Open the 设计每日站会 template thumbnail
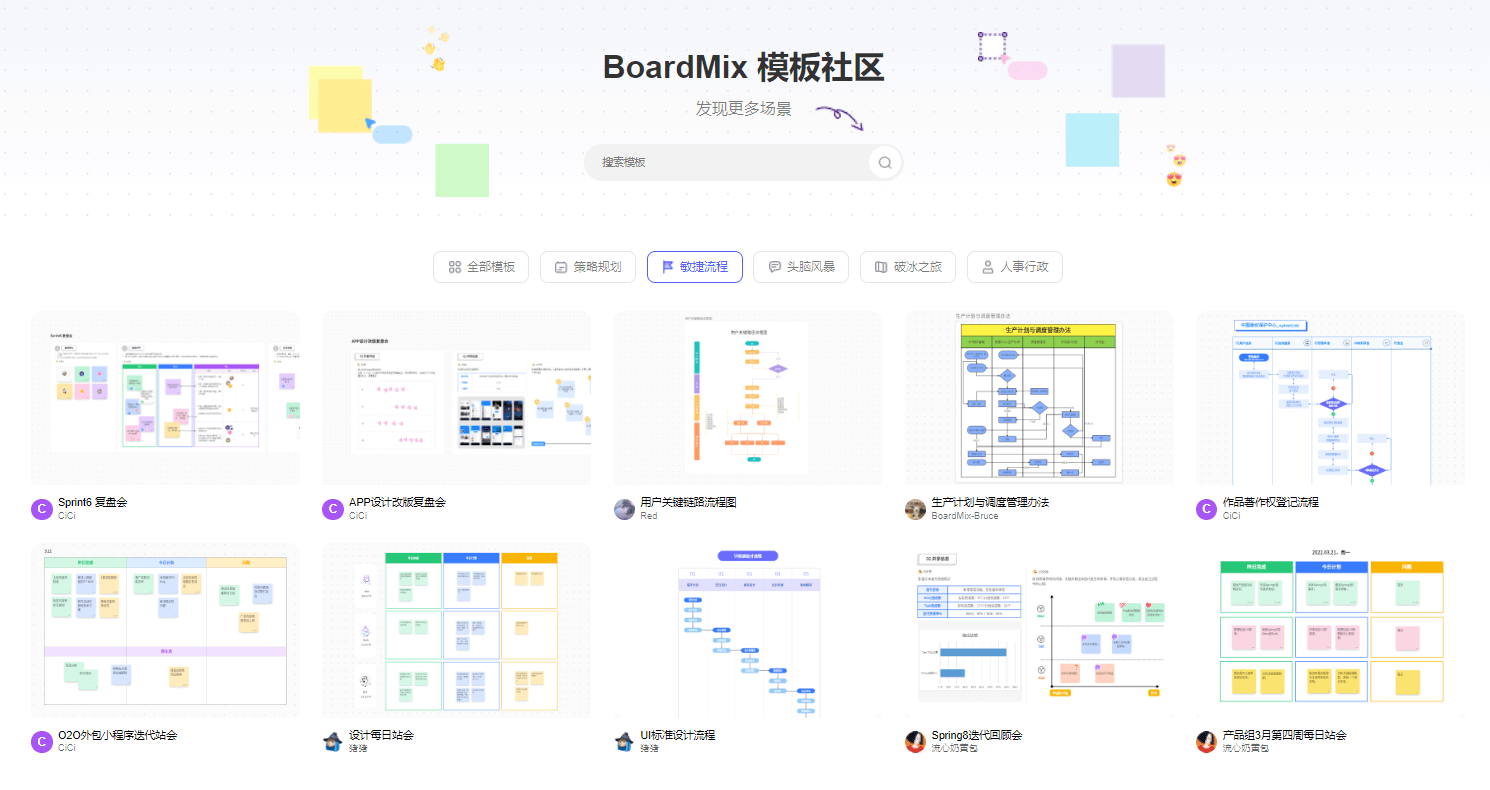 point(456,631)
